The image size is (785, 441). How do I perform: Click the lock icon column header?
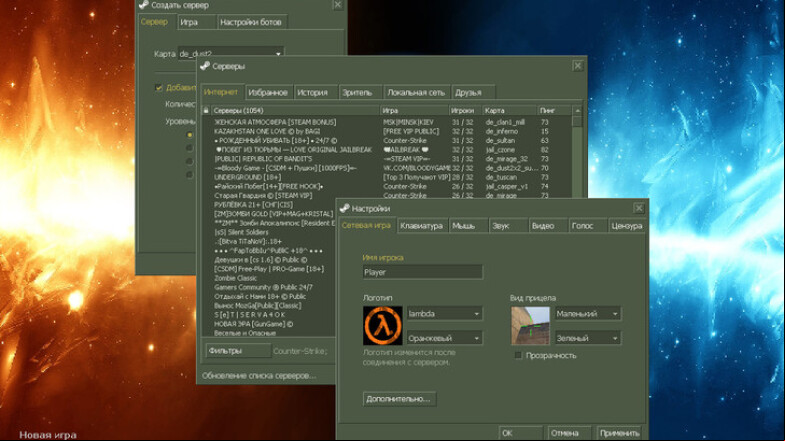tap(206, 110)
